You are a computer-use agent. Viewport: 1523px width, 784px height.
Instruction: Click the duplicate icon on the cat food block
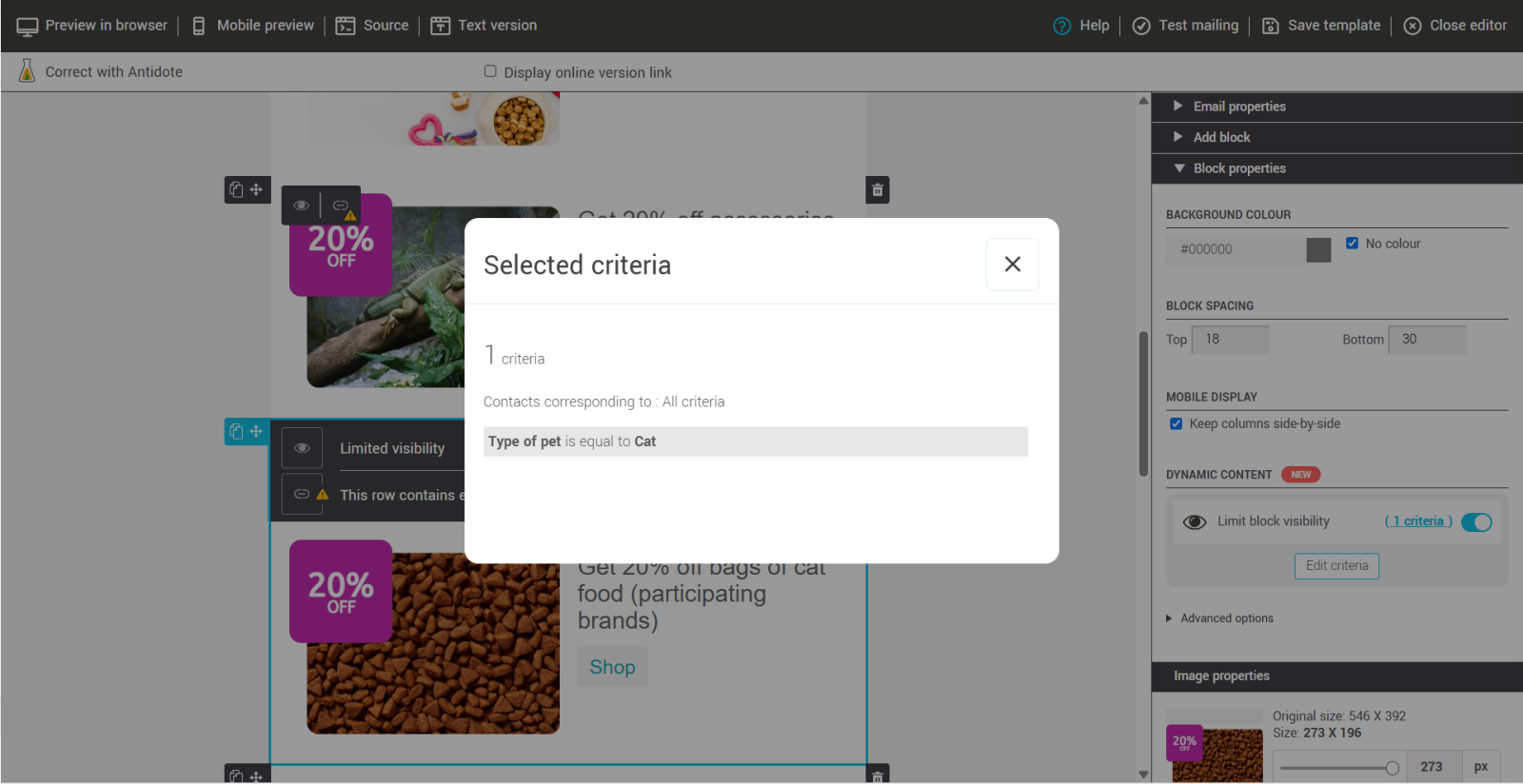click(x=236, y=431)
